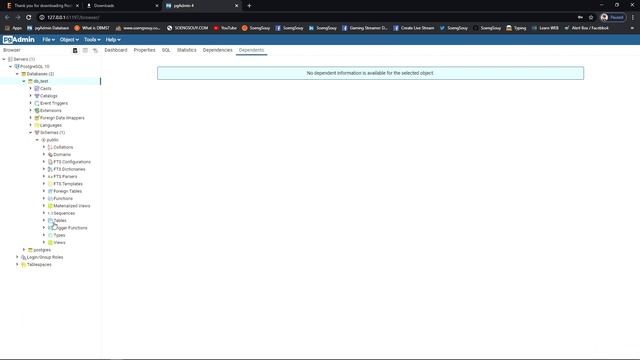Click the Materialized Views node icon
This screenshot has height=360, width=640.
(50, 206)
